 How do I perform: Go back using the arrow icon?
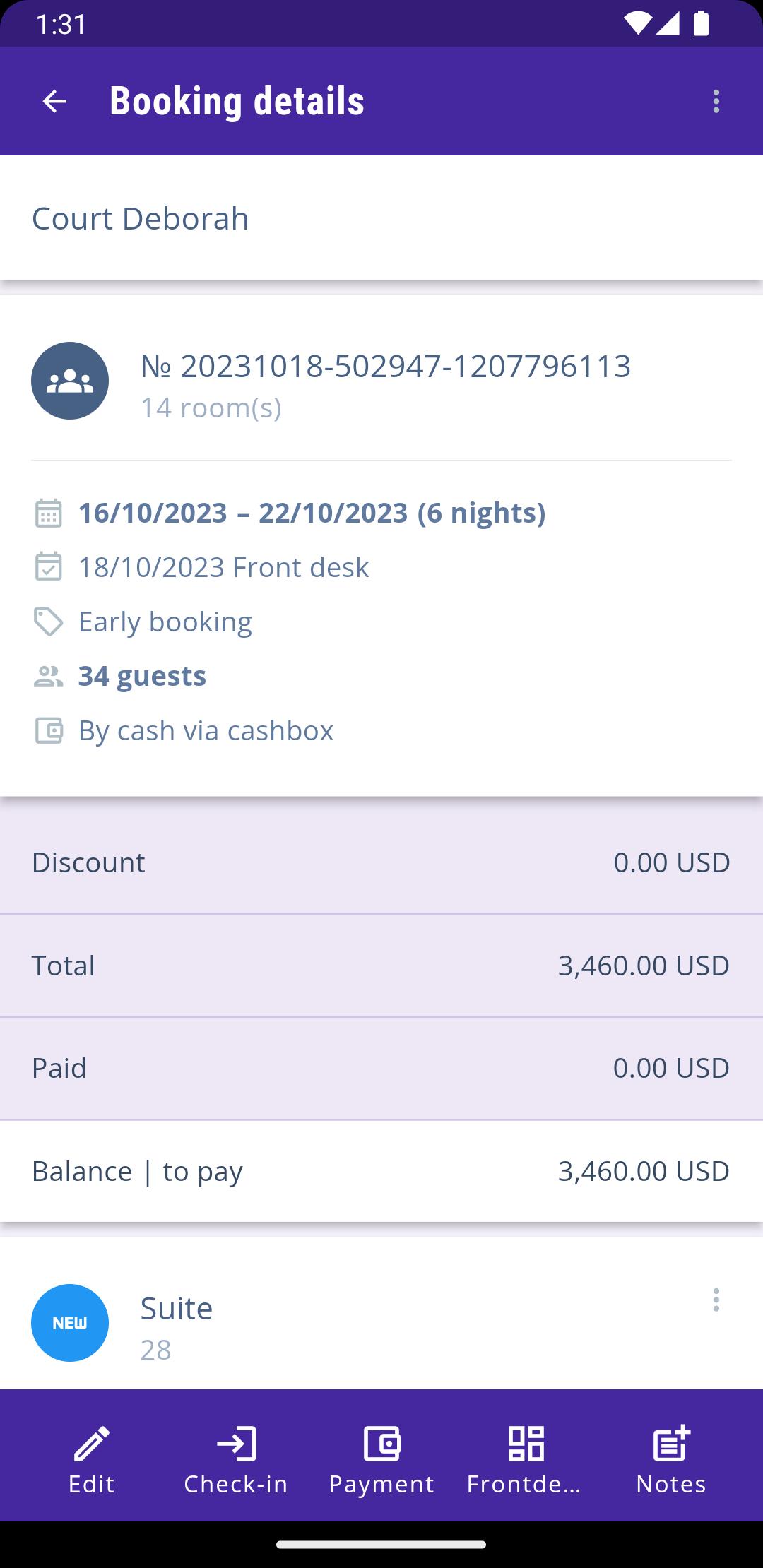[x=54, y=102]
